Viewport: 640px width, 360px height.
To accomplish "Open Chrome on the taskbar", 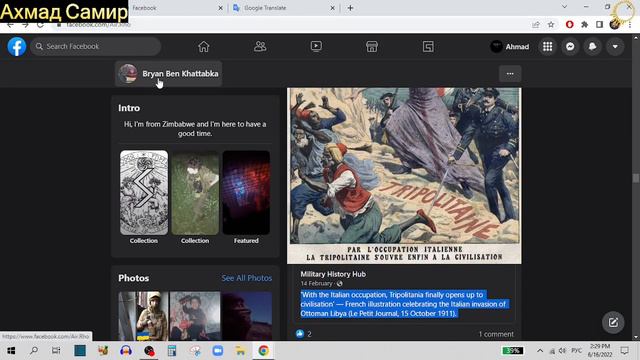I will point(263,351).
